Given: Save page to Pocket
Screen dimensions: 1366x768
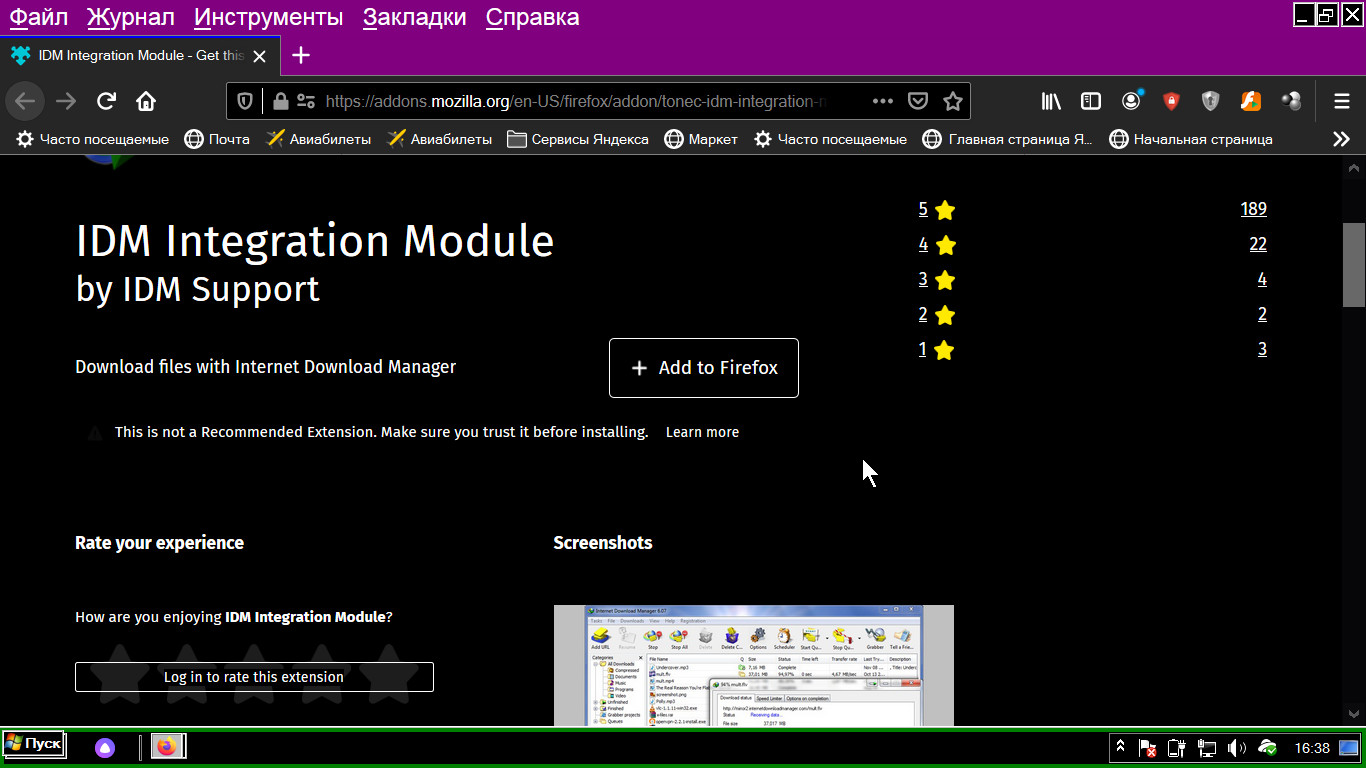Looking at the screenshot, I should point(918,101).
